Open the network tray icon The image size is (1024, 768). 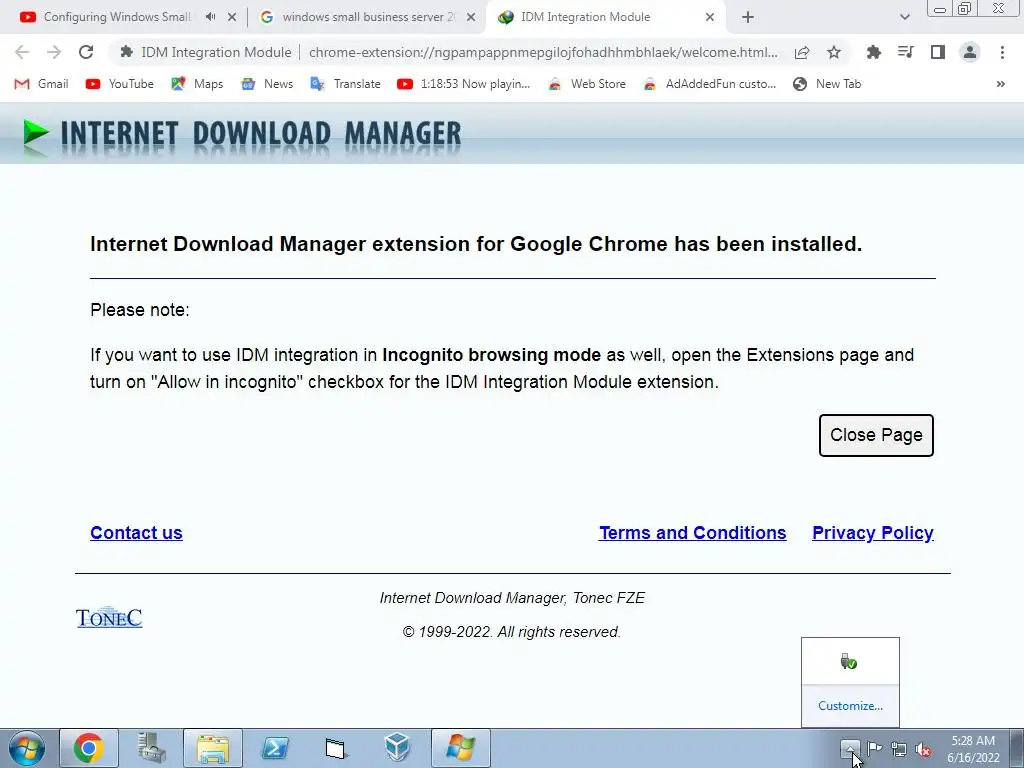click(x=899, y=749)
